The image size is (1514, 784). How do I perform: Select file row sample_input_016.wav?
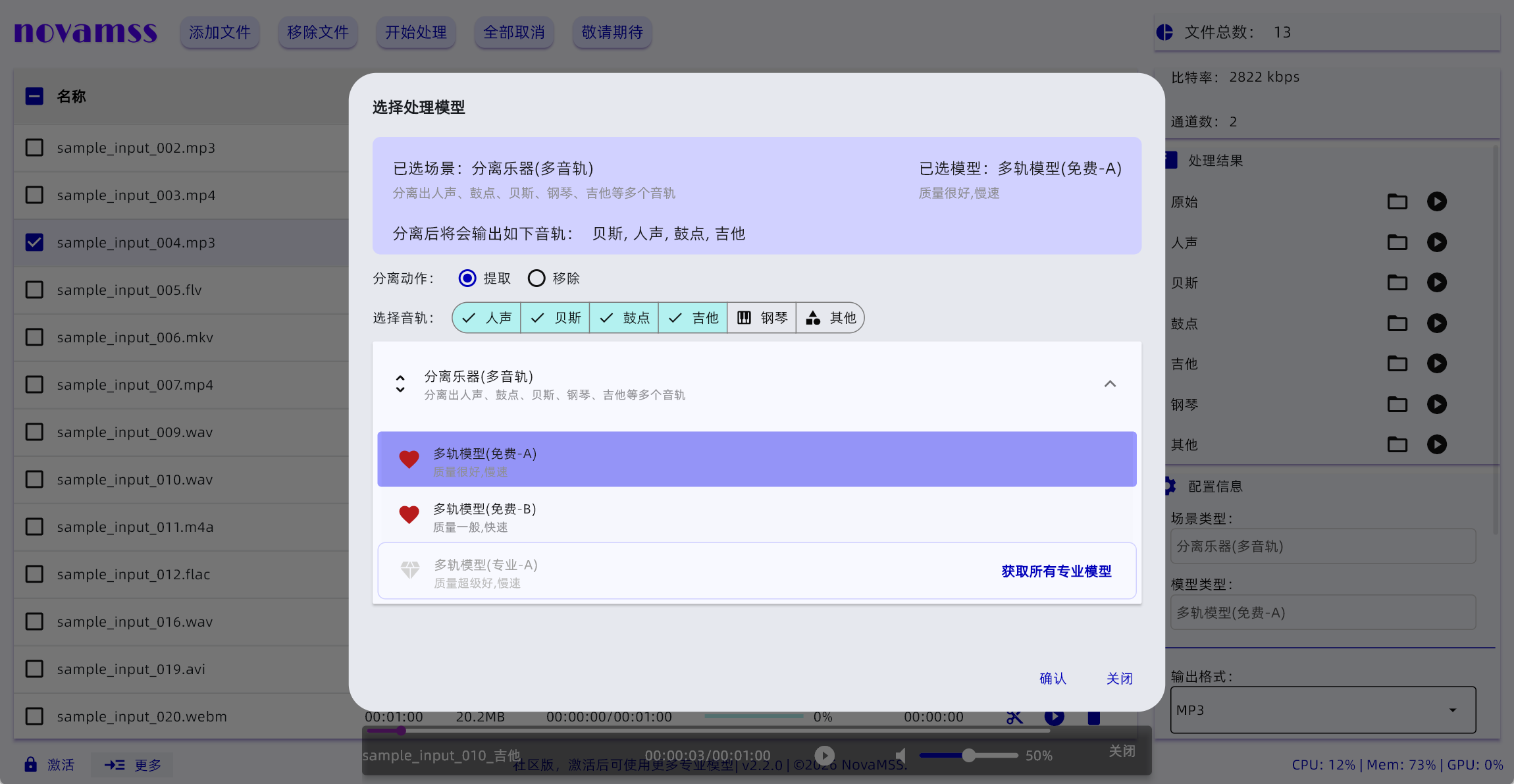pyautogui.click(x=181, y=621)
